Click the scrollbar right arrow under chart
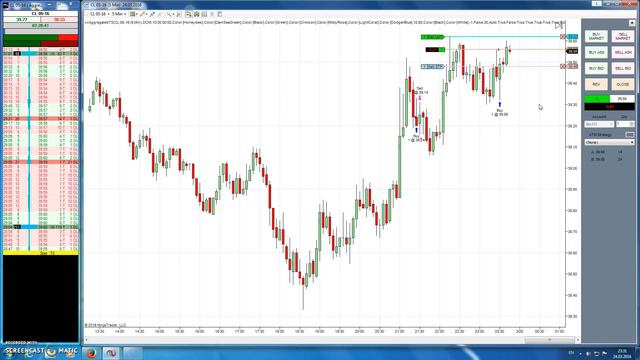The image size is (640, 360). 578,340
